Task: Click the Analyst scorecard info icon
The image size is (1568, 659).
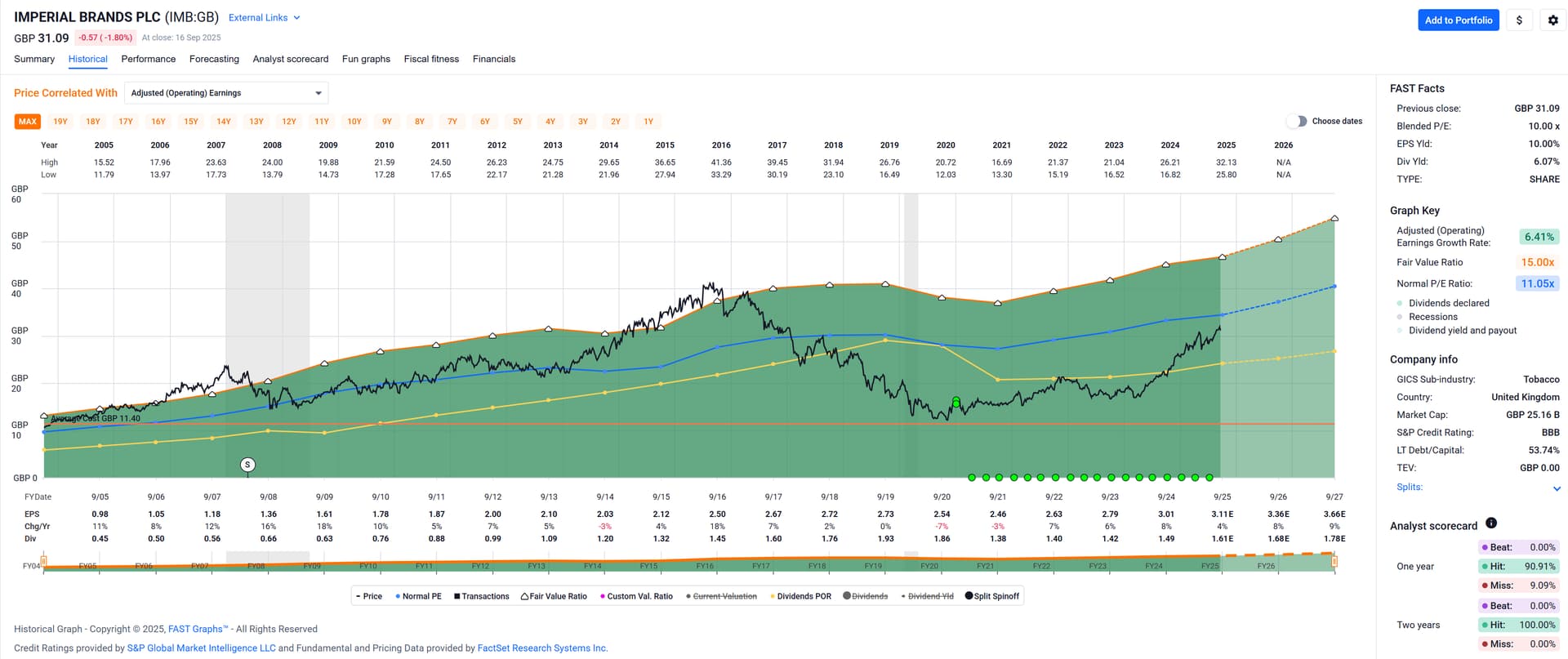Action: coord(1490,523)
